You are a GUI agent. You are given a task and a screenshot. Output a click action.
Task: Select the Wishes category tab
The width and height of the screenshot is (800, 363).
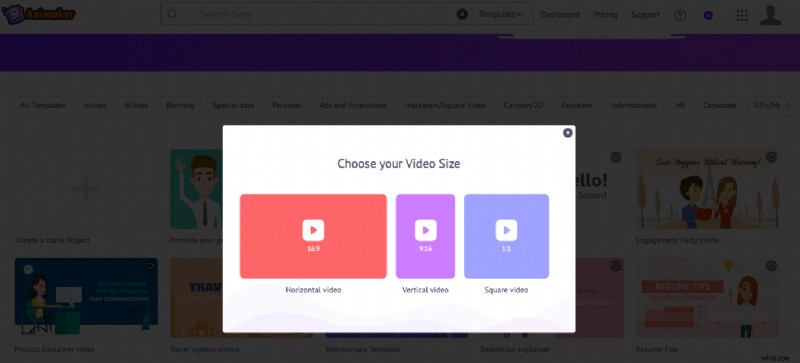pyautogui.click(x=136, y=105)
